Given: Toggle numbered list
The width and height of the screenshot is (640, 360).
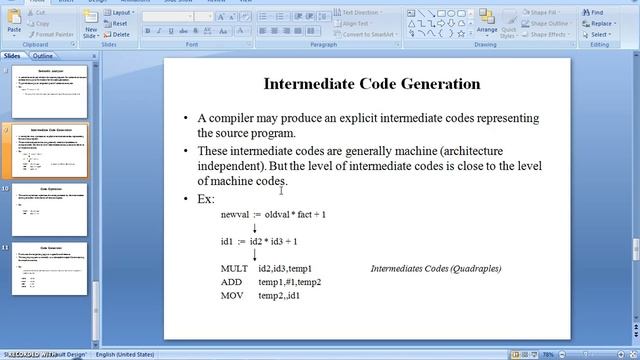Looking at the screenshot, I should click(x=281, y=17).
